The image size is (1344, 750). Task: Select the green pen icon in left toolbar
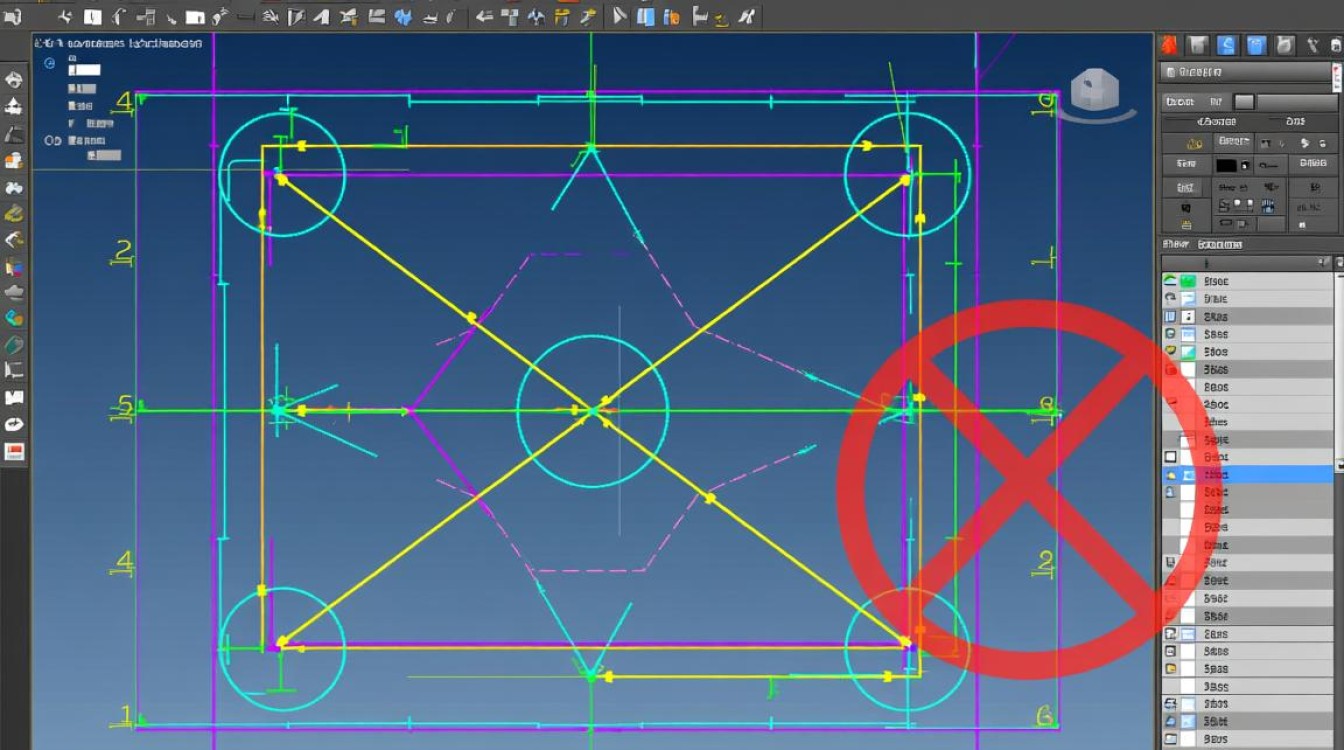(14, 345)
